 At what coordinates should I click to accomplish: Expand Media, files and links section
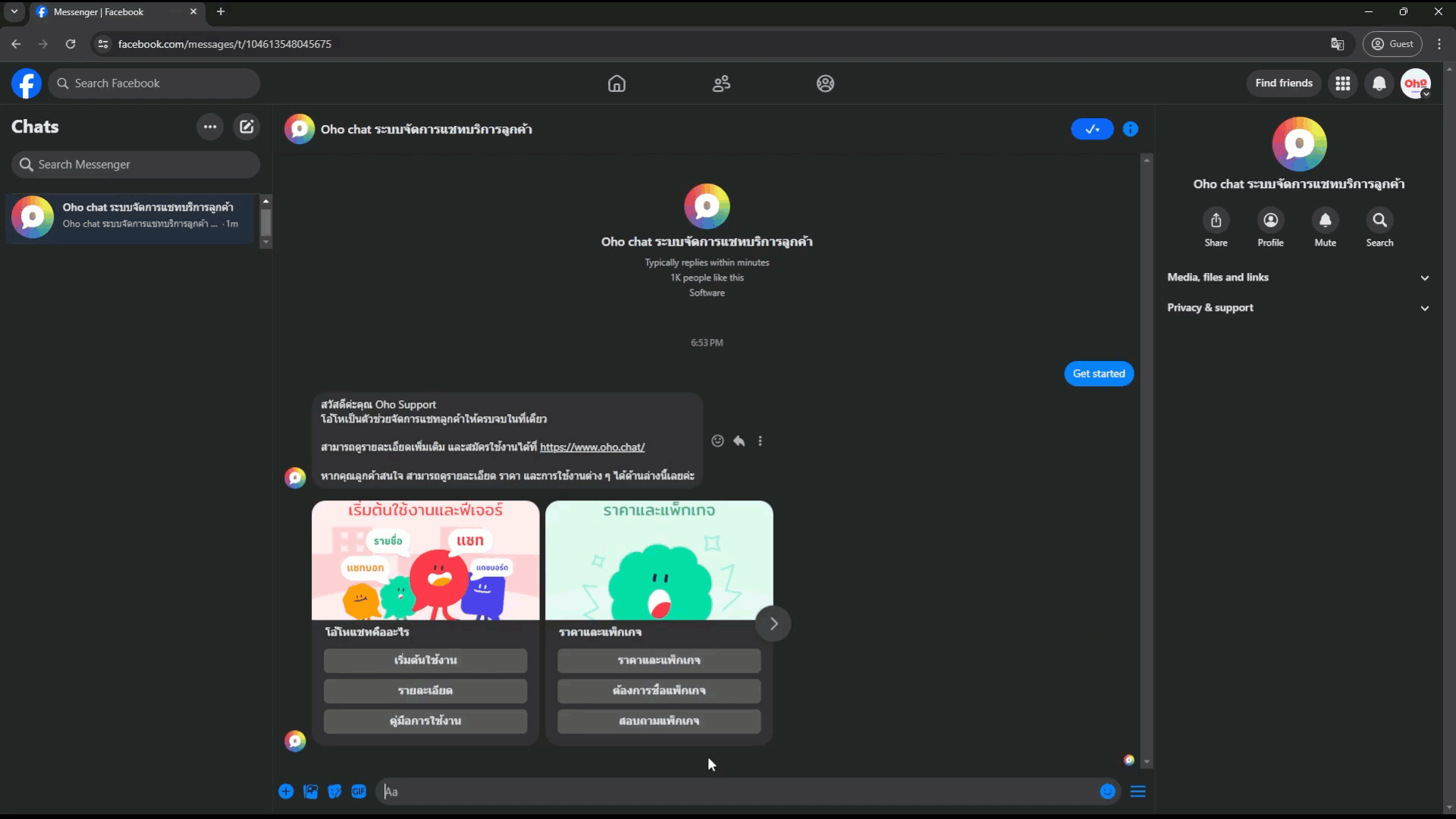point(1298,278)
